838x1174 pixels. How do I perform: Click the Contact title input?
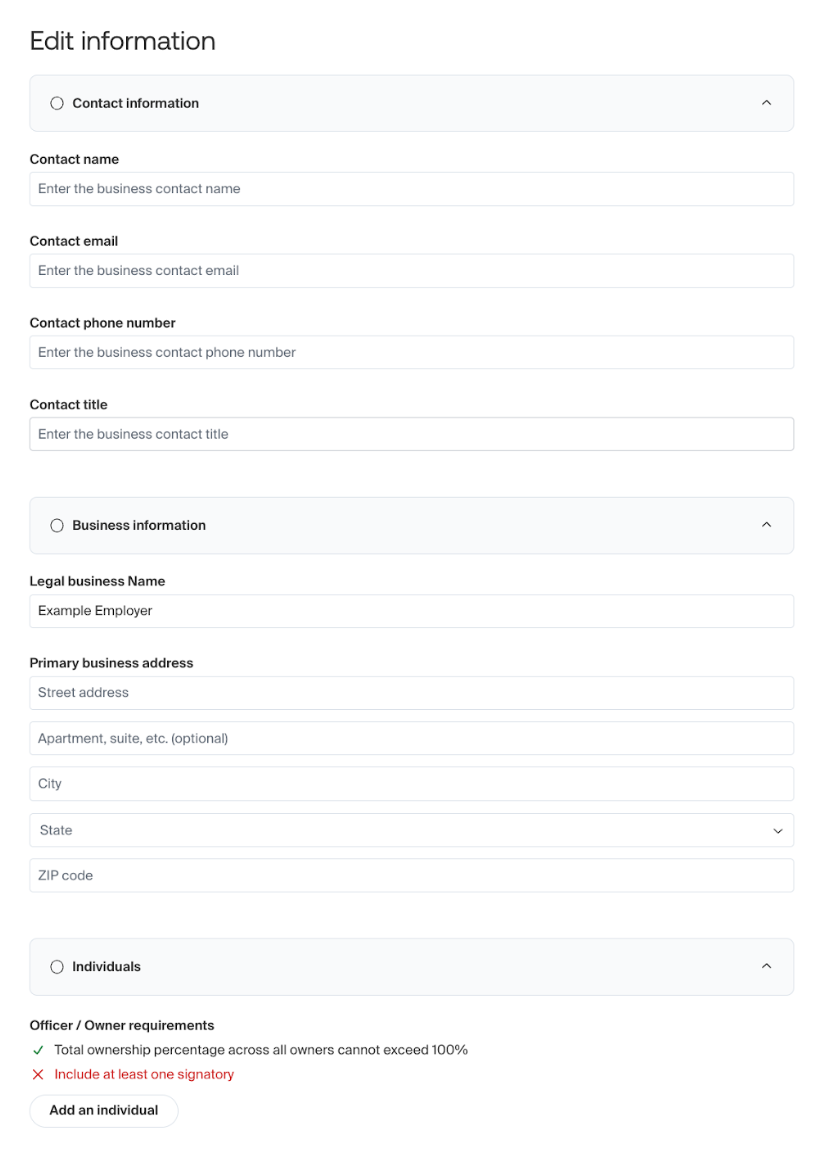[411, 434]
